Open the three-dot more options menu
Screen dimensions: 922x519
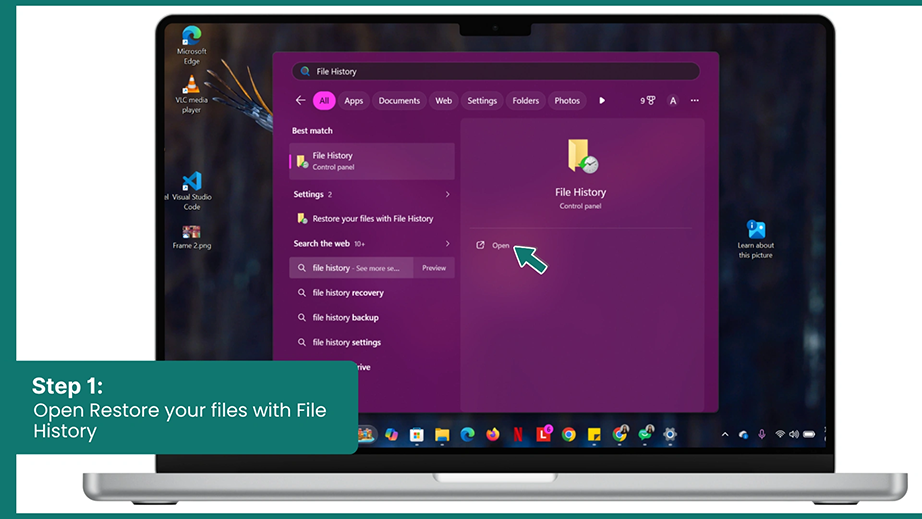[695, 101]
